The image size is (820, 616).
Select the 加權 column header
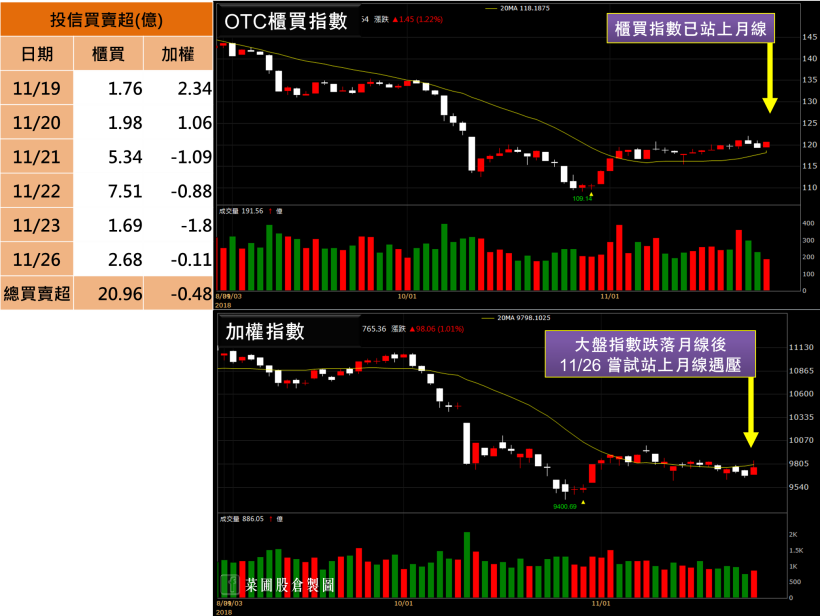point(178,53)
